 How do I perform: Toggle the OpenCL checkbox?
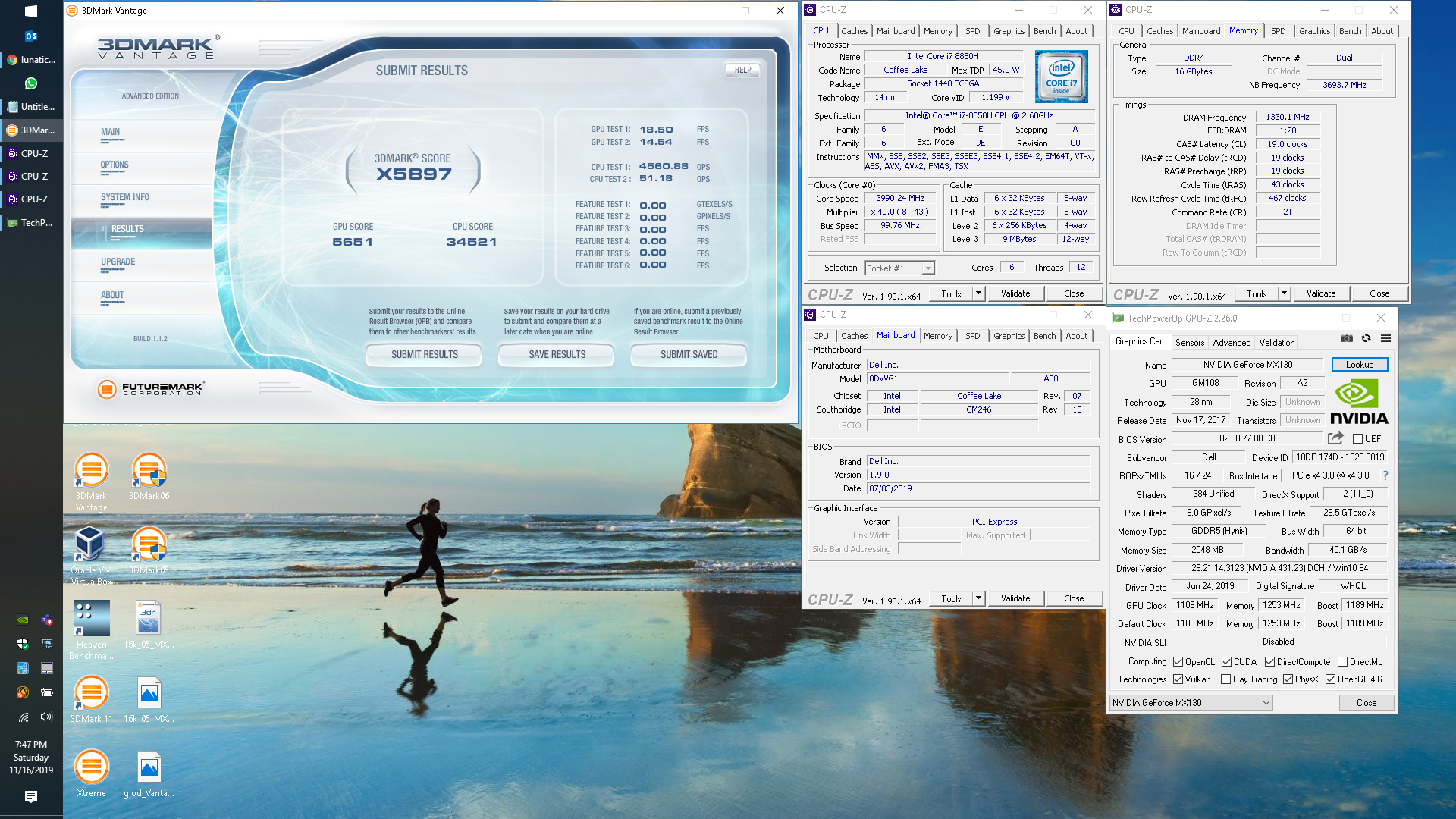(1178, 662)
